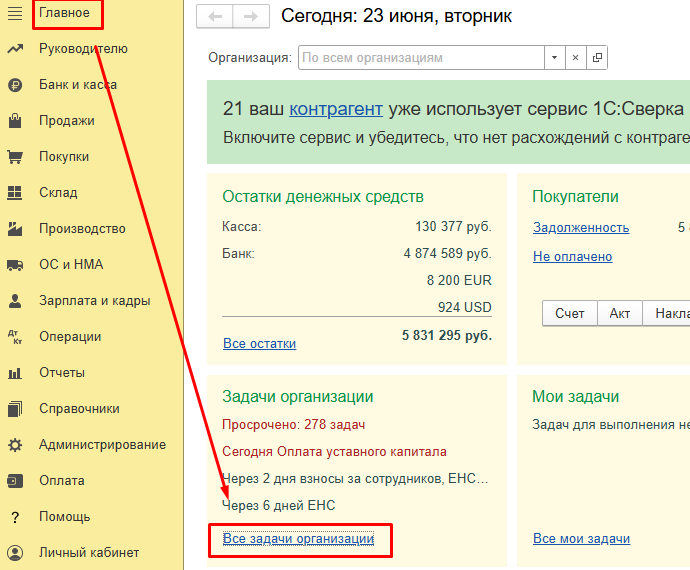Open the Операции section
Viewport: 690px width, 570px height.
(70, 337)
